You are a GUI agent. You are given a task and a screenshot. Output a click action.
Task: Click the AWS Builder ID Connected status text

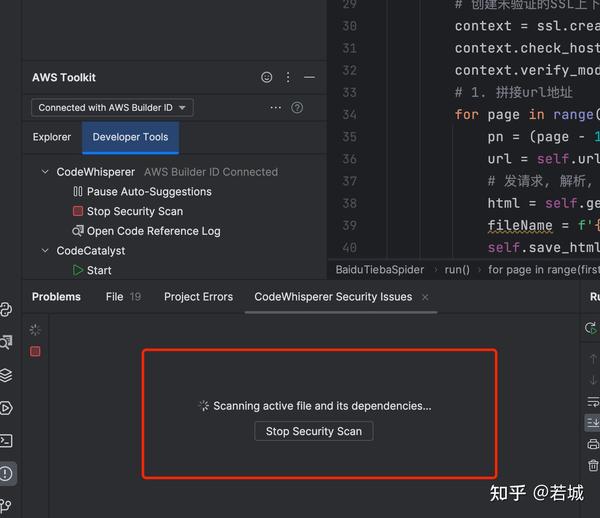coord(211,172)
